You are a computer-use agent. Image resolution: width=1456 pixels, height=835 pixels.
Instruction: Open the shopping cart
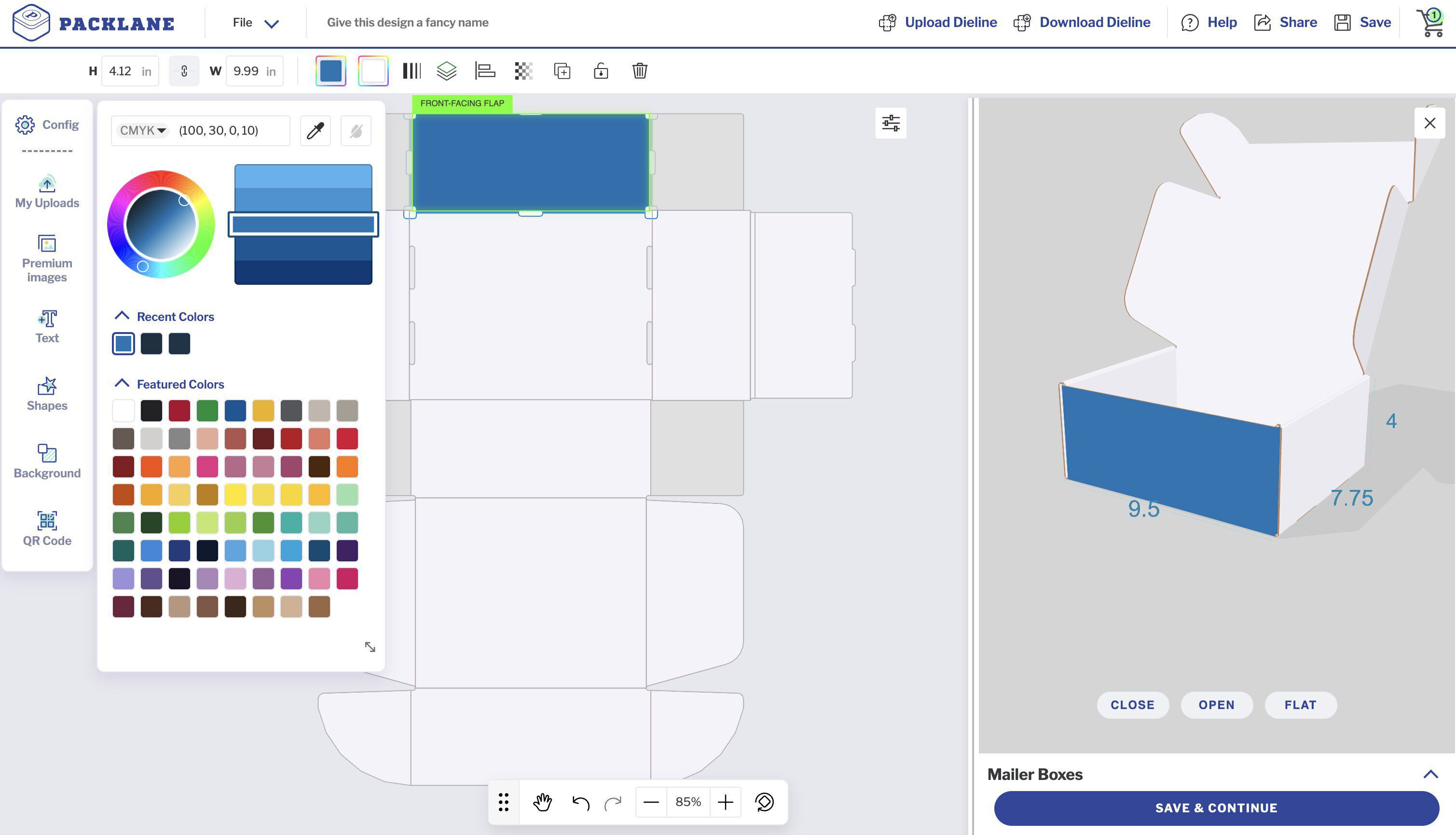(x=1431, y=23)
